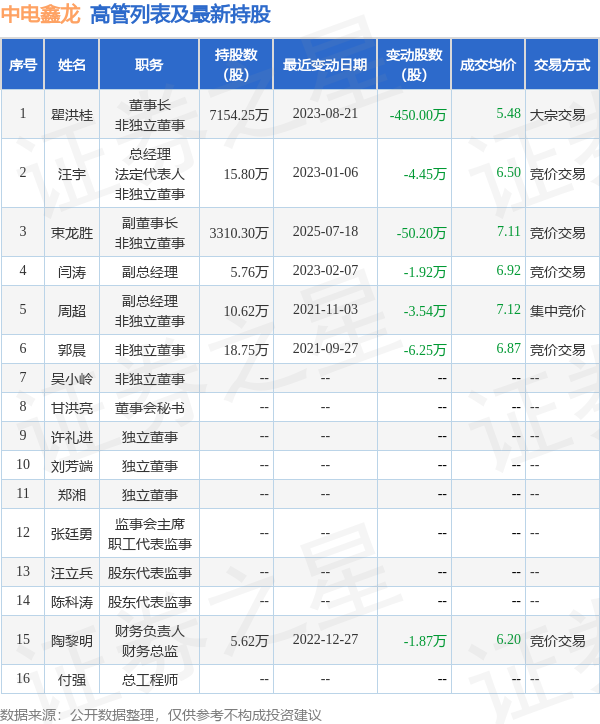
Task: Select the name 周超
Action: pos(72,311)
